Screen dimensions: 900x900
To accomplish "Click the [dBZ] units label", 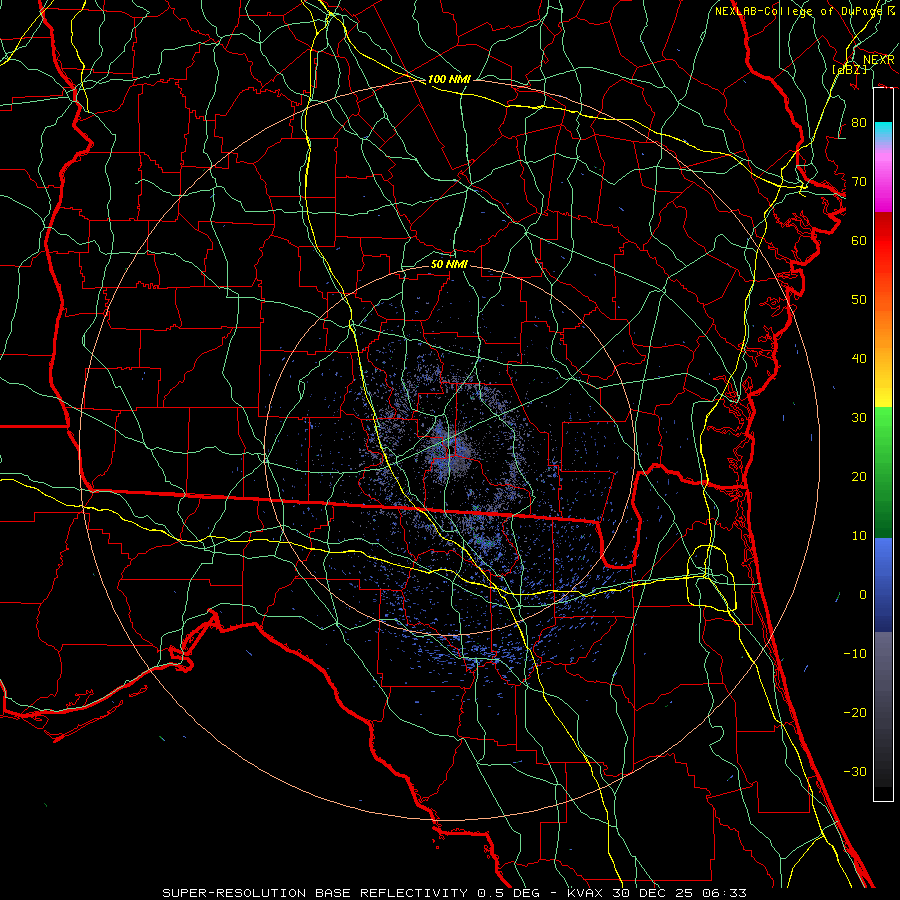I will click(x=849, y=69).
